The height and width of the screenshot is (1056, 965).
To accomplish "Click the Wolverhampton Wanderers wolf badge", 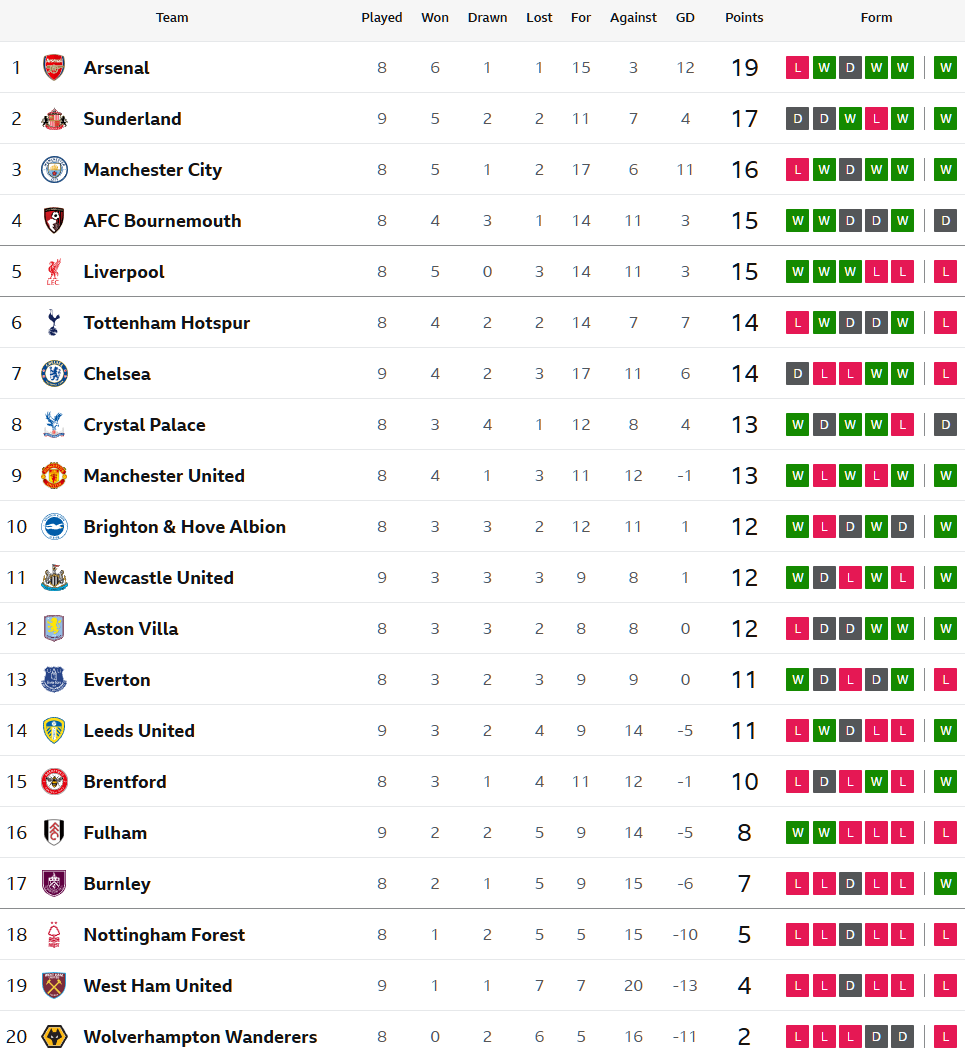I will pos(54,1037).
